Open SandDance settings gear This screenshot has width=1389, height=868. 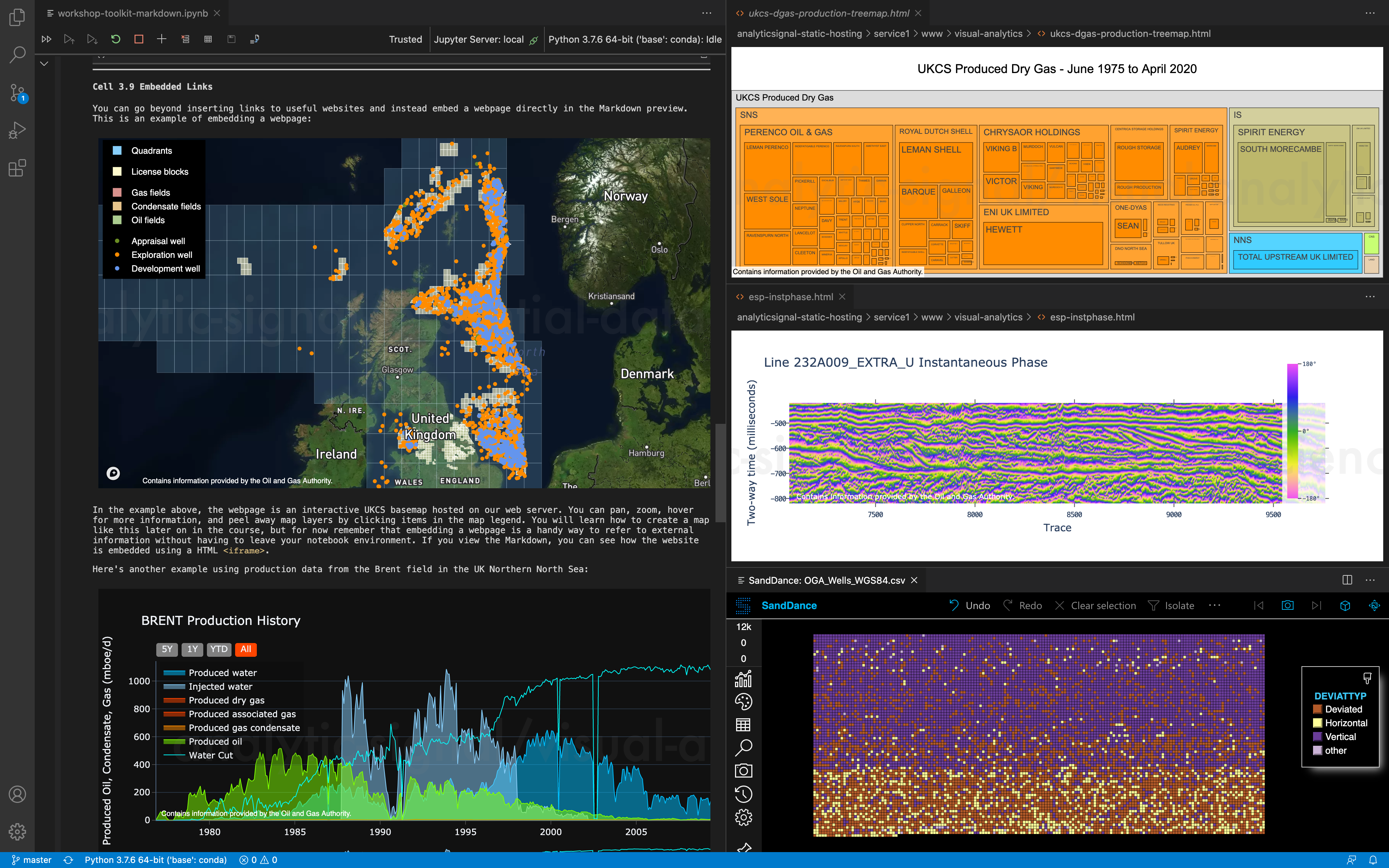pyautogui.click(x=743, y=817)
